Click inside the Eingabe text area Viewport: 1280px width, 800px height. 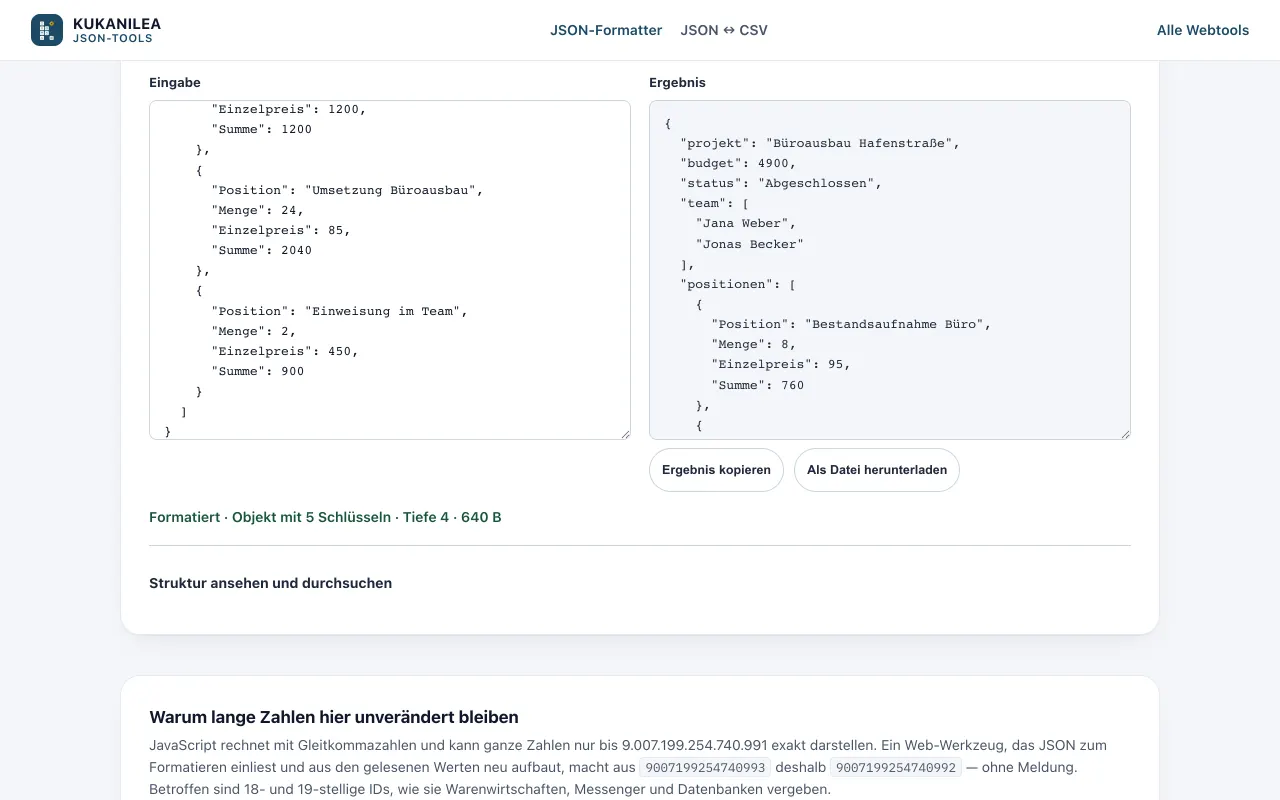390,270
